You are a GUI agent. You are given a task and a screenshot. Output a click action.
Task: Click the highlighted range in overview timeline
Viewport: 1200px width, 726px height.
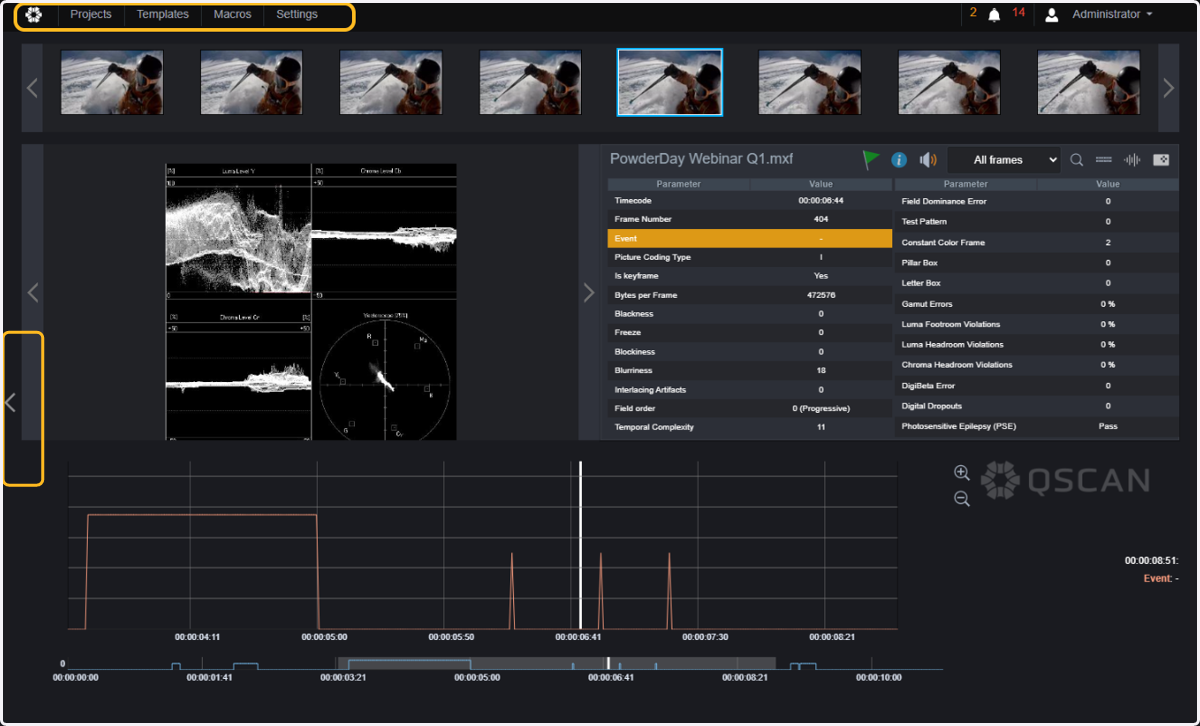click(557, 663)
